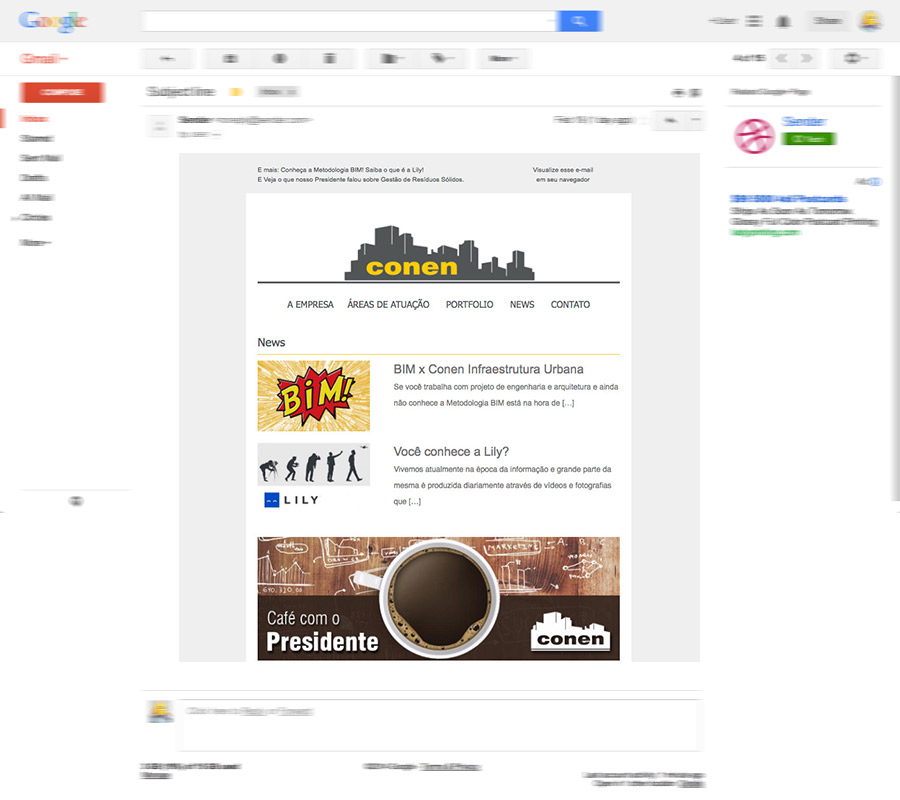900x800 pixels.
Task: Click the Google logo
Action: 53,21
